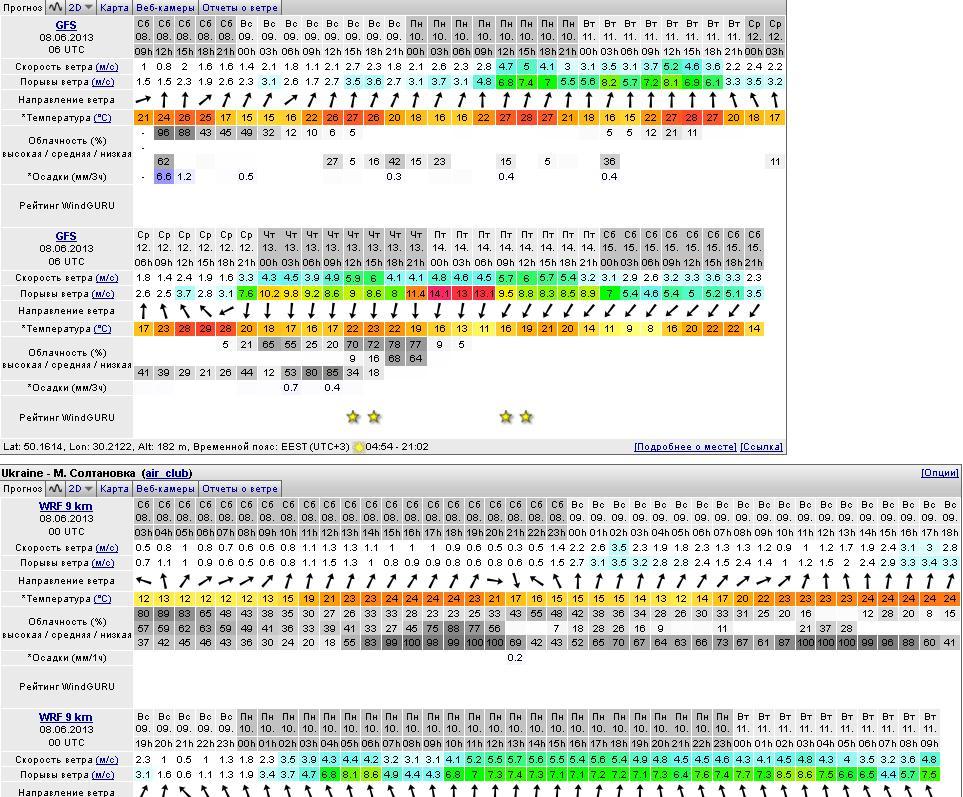Open the Подробнее о месте link
Viewport: 963px width, 797px height.
pos(685,447)
